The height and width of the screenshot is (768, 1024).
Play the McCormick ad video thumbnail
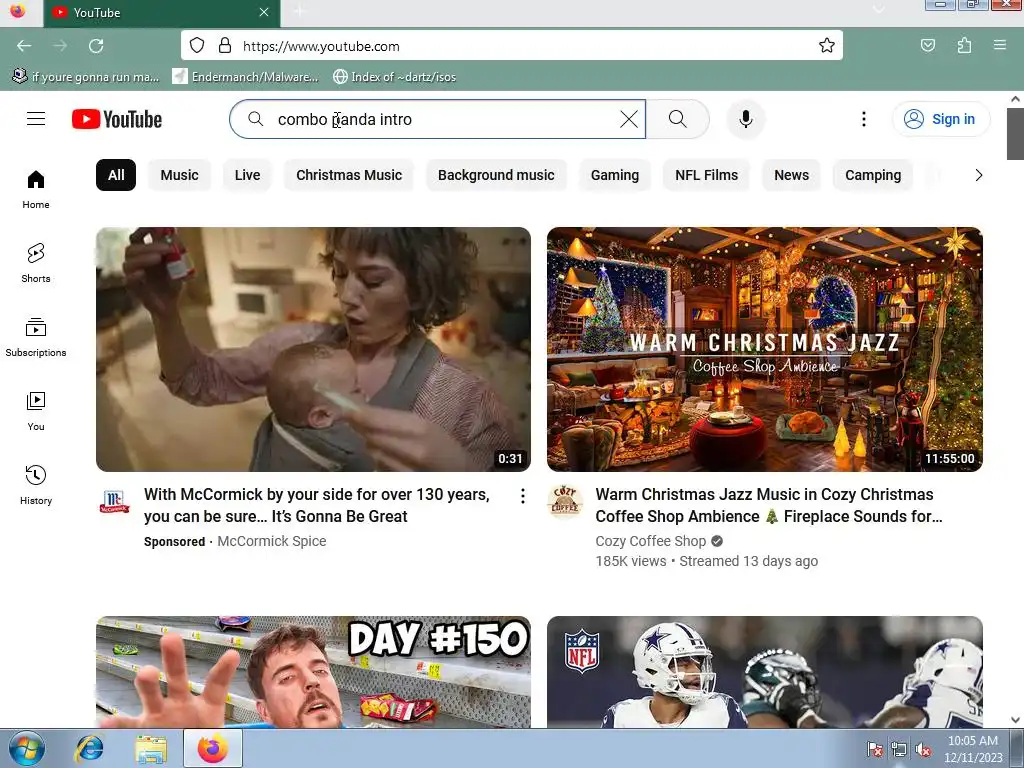(313, 349)
